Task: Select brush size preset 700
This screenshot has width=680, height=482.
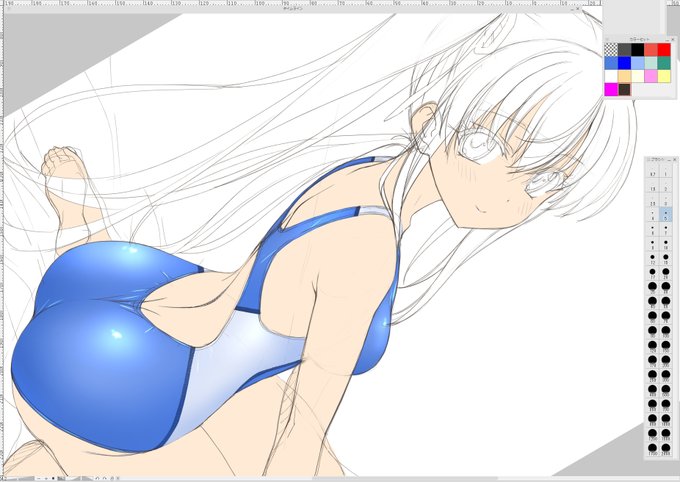Action: click(666, 406)
